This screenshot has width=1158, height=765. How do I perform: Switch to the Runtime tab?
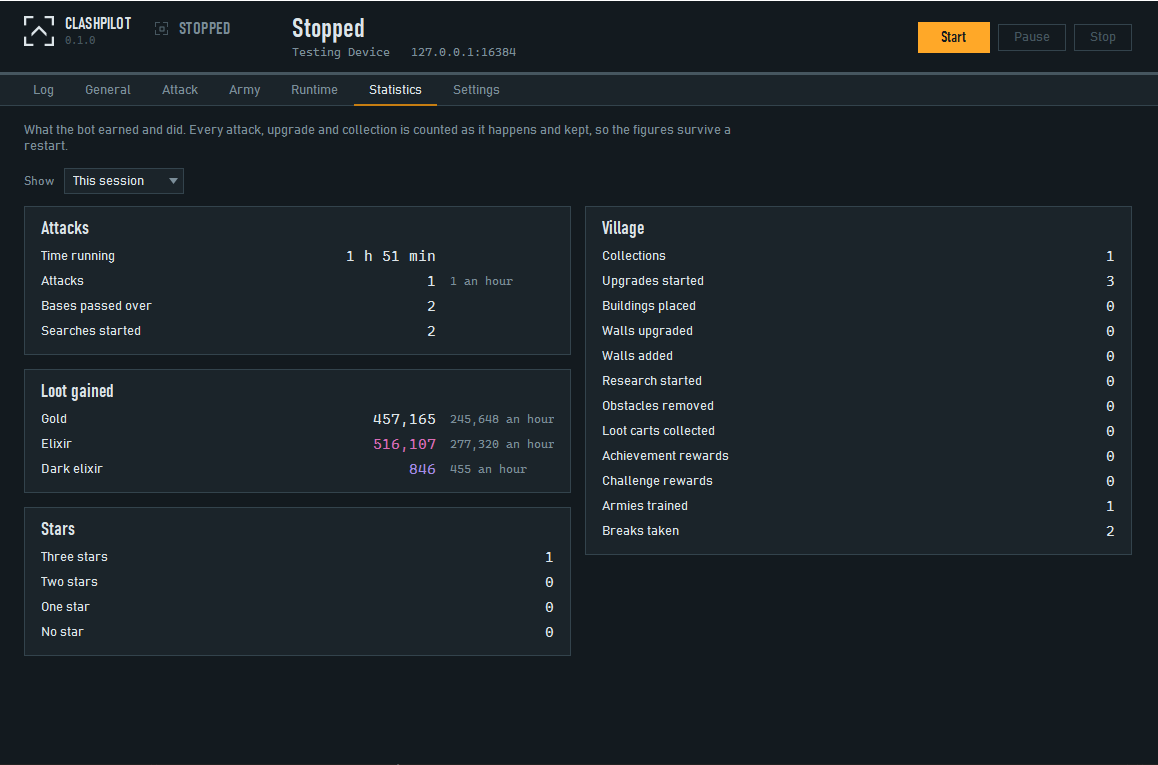314,90
